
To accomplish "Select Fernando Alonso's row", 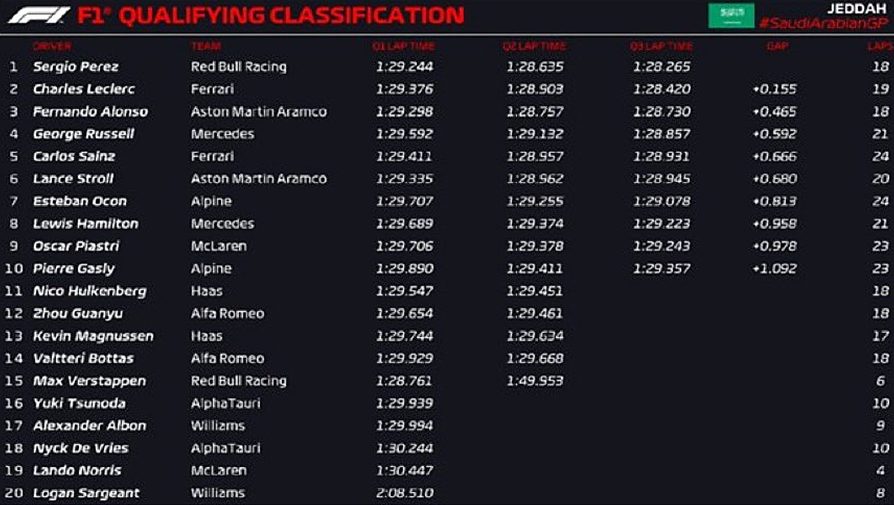I will coord(447,112).
